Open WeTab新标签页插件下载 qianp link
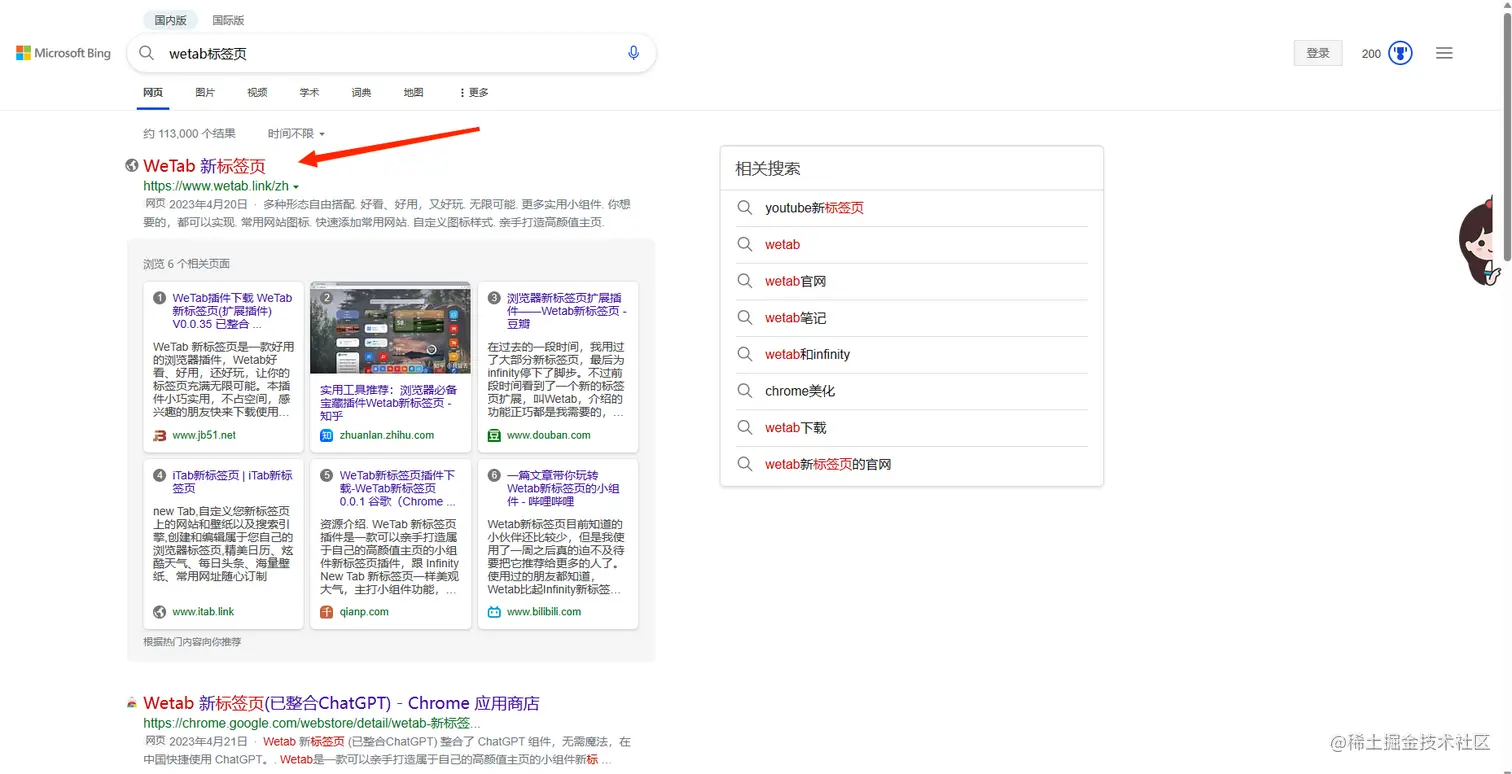The height and width of the screenshot is (774, 1512). tap(398, 488)
